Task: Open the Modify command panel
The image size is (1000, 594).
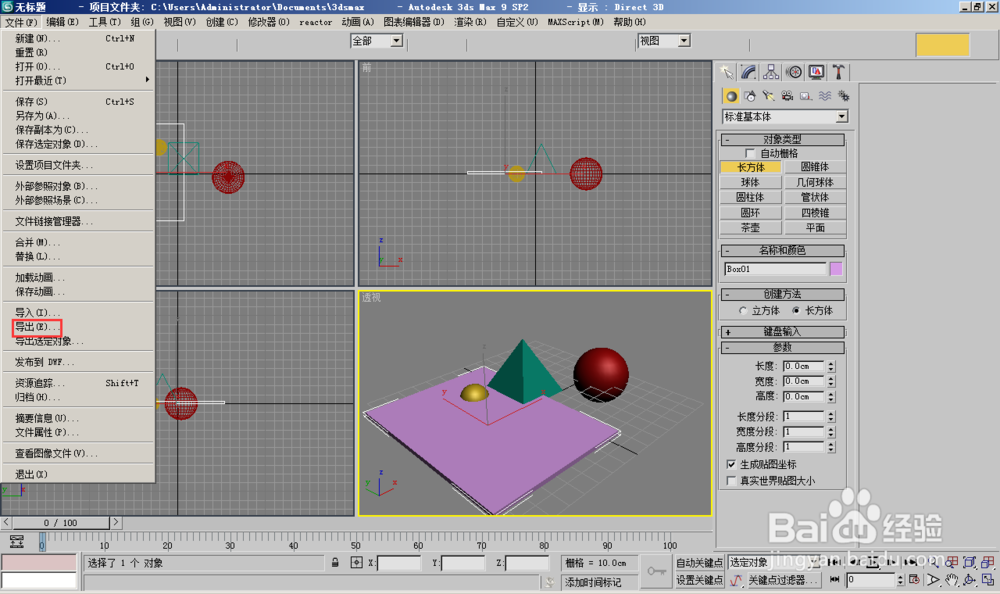Action: point(748,72)
